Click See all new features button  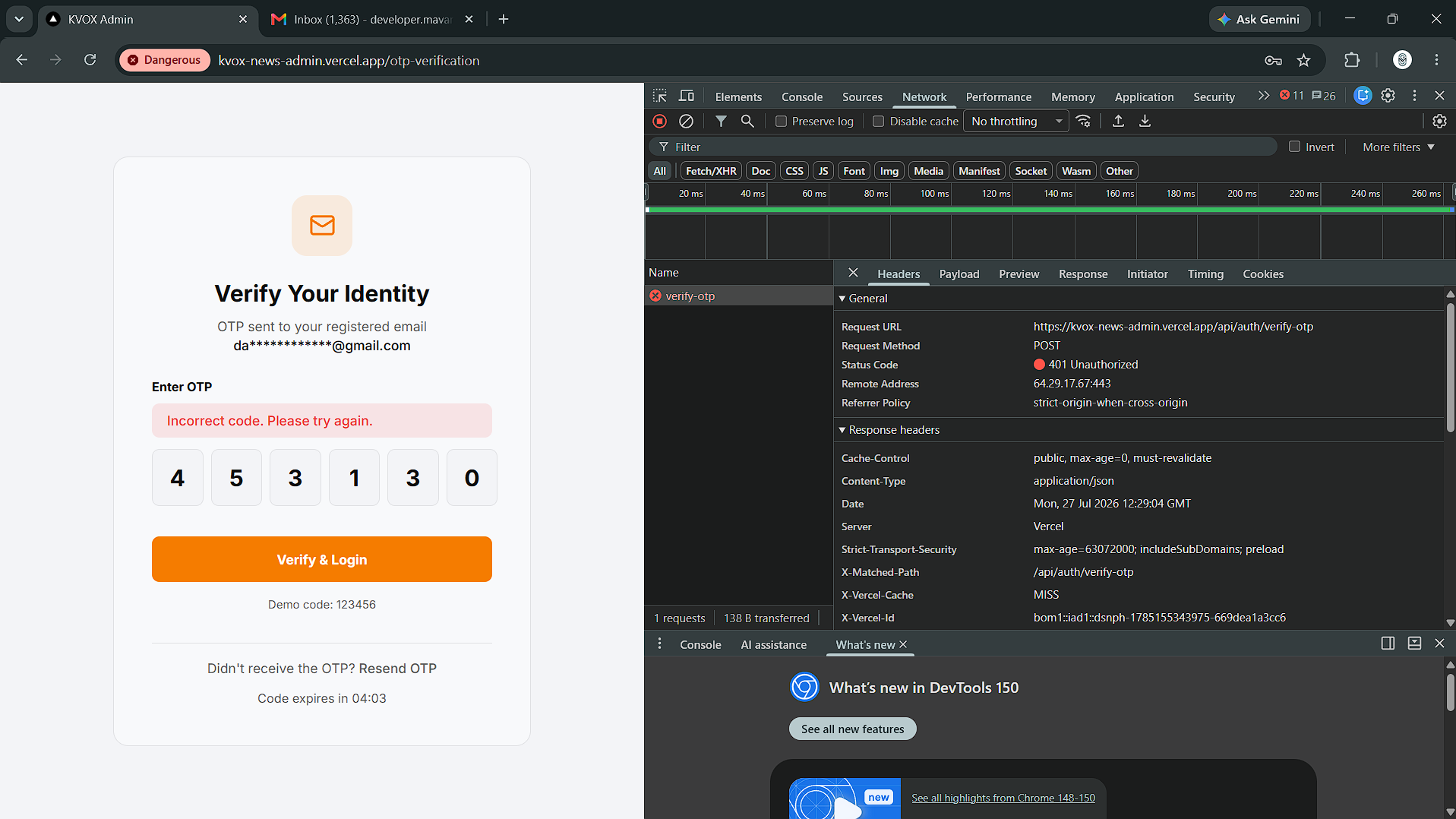[852, 729]
